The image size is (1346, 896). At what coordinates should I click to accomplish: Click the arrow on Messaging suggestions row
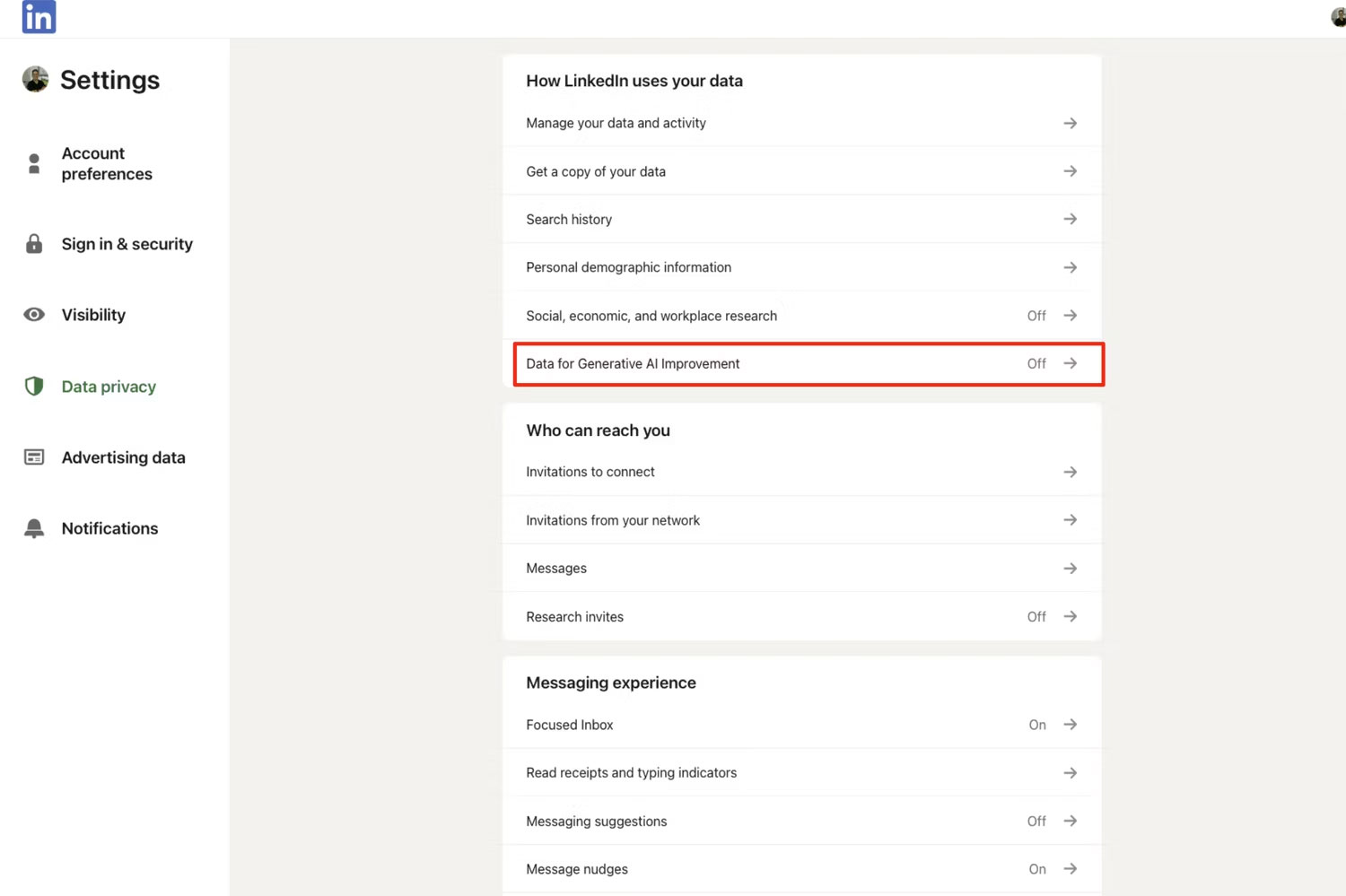click(x=1070, y=821)
